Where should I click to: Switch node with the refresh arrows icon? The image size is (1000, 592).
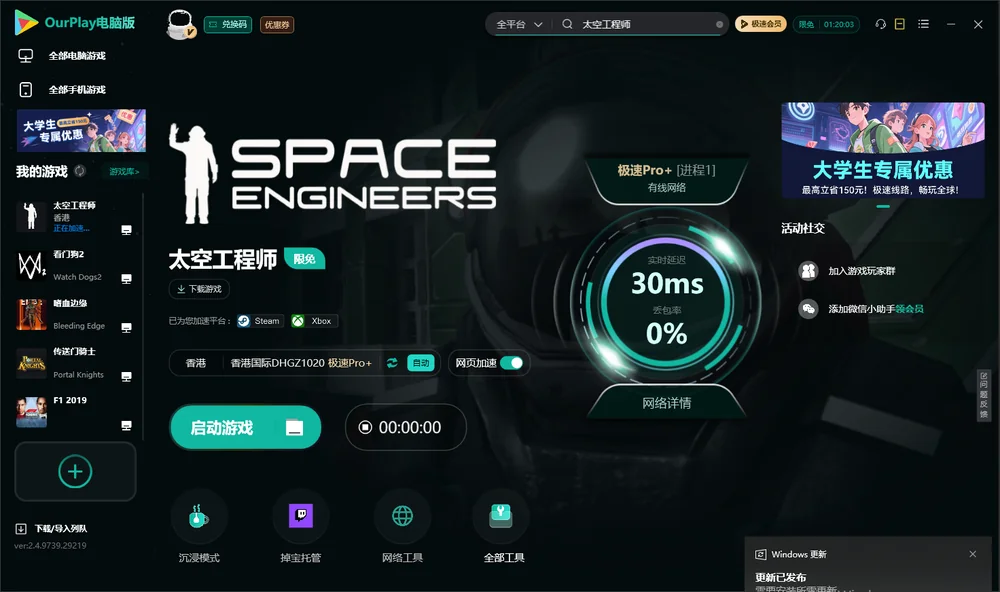coord(392,363)
